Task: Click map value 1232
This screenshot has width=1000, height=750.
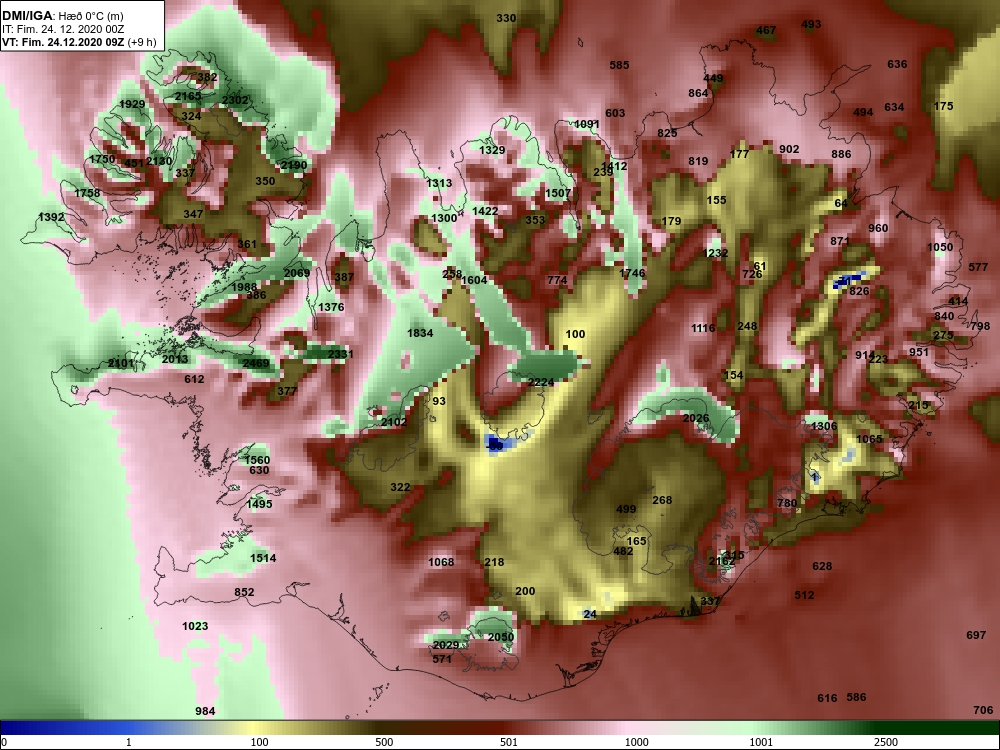Action: (715, 253)
